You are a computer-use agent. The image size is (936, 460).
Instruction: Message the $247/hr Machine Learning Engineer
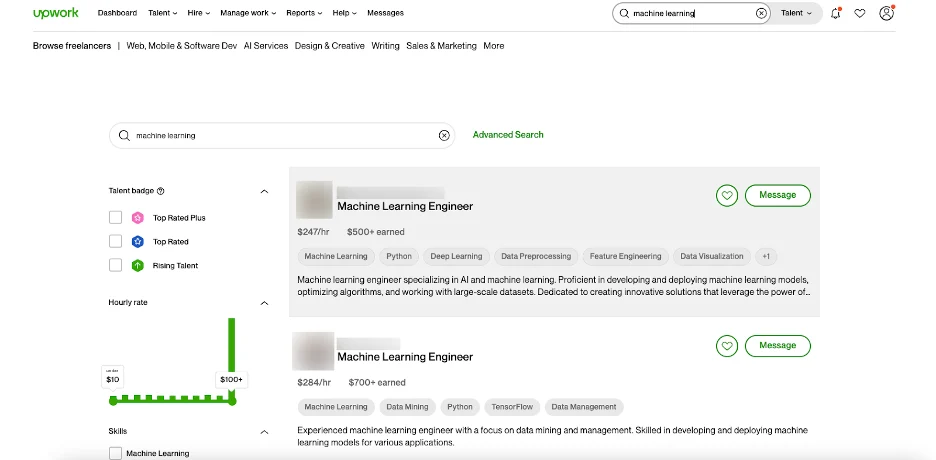(x=777, y=195)
